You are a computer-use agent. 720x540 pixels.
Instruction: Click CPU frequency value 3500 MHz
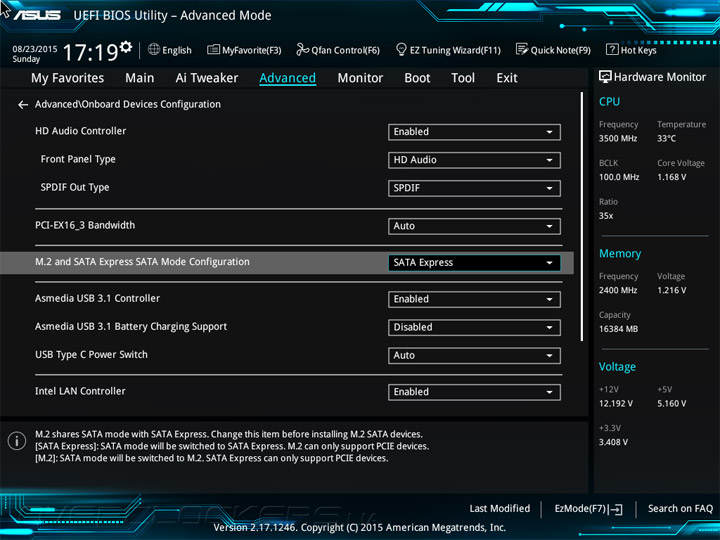tap(618, 138)
